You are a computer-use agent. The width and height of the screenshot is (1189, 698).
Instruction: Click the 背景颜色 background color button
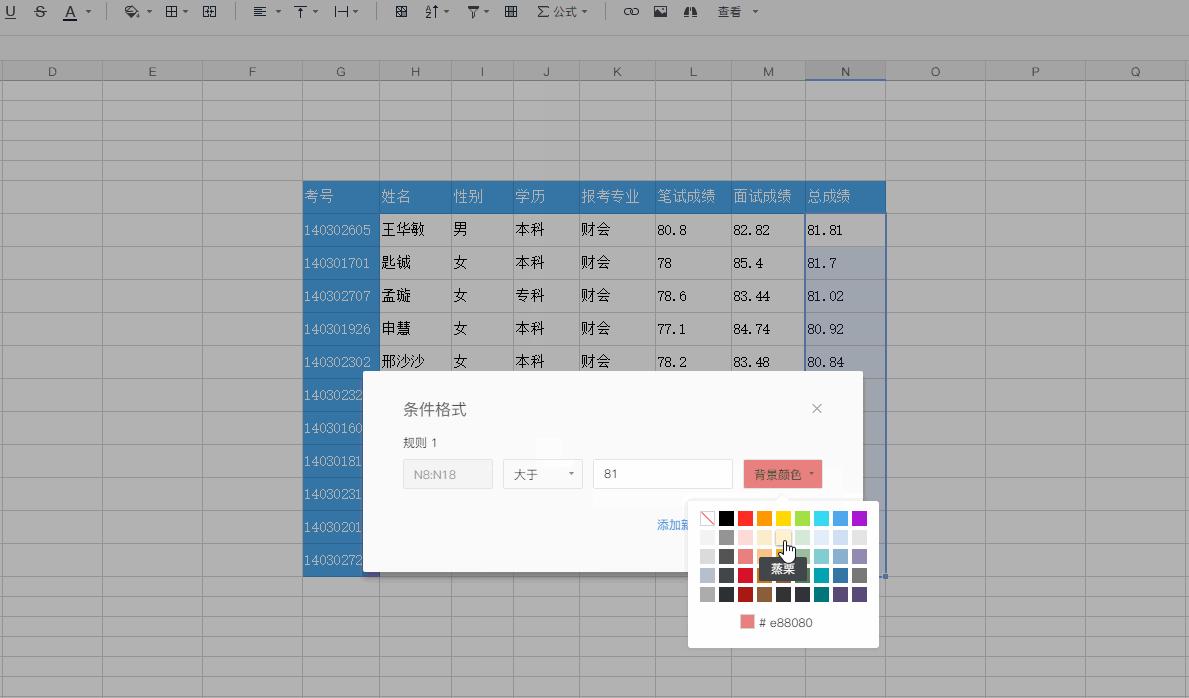pyautogui.click(x=783, y=473)
